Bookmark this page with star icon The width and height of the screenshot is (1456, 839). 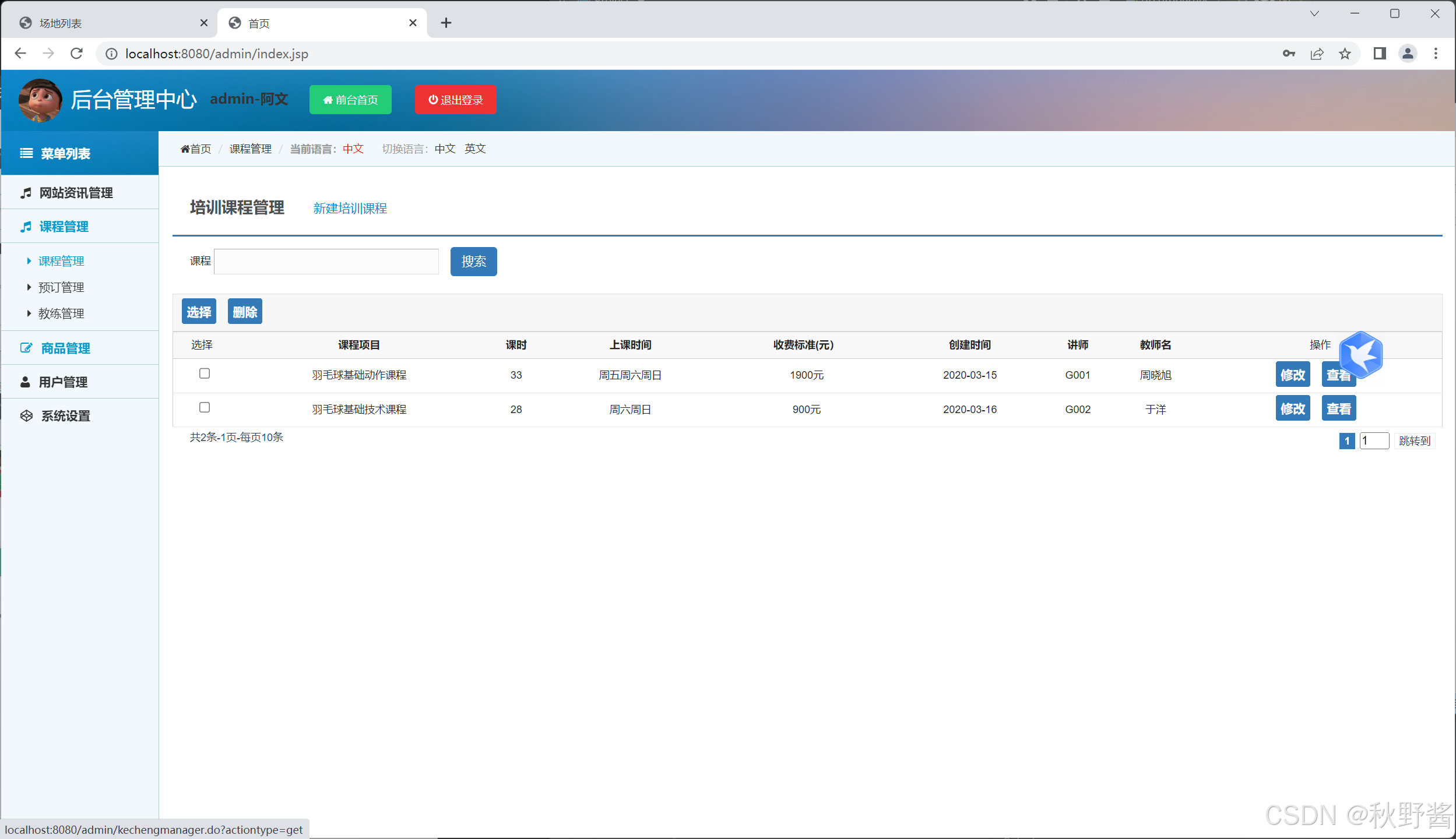1345,54
